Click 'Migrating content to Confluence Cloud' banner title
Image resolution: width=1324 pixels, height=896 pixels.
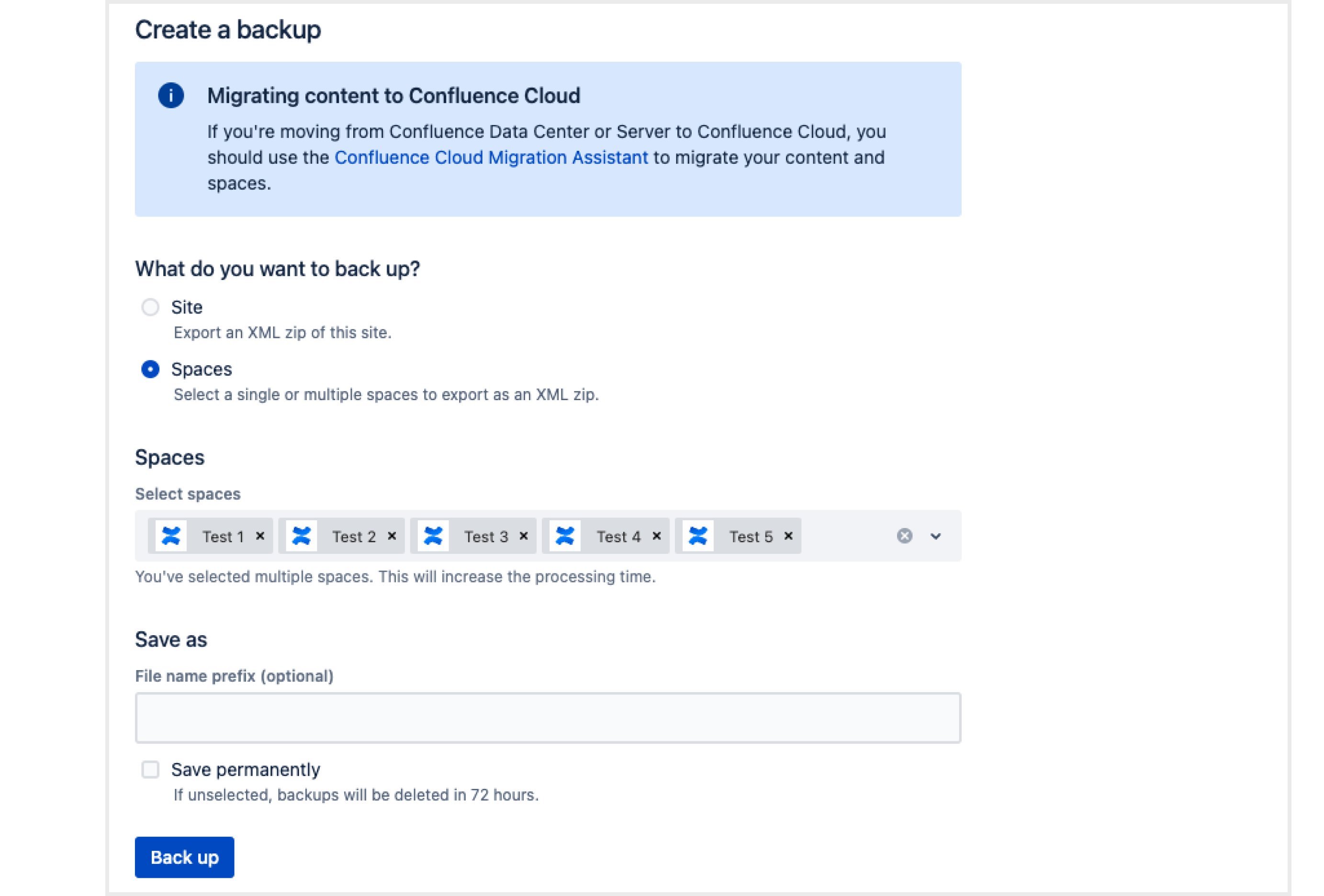(393, 96)
